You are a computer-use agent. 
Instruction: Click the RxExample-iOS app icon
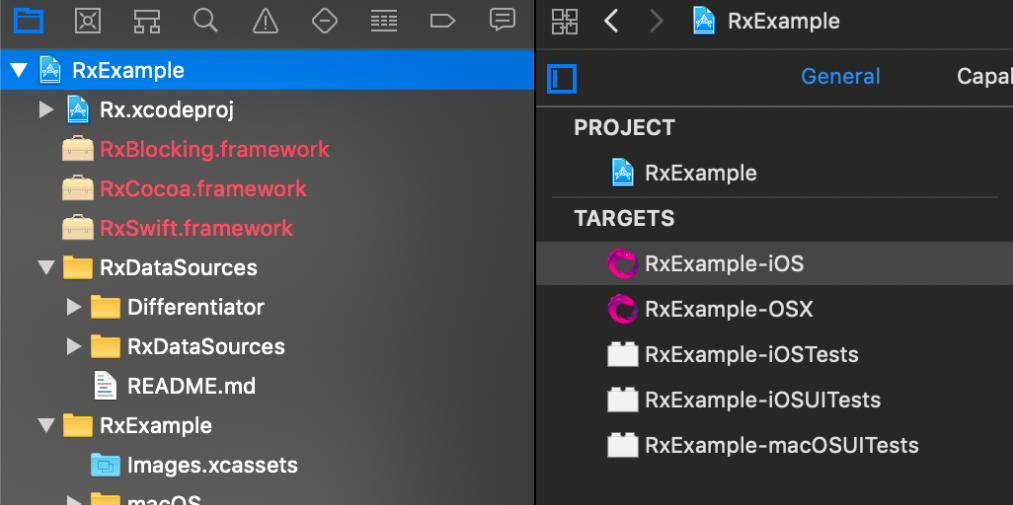pos(623,263)
